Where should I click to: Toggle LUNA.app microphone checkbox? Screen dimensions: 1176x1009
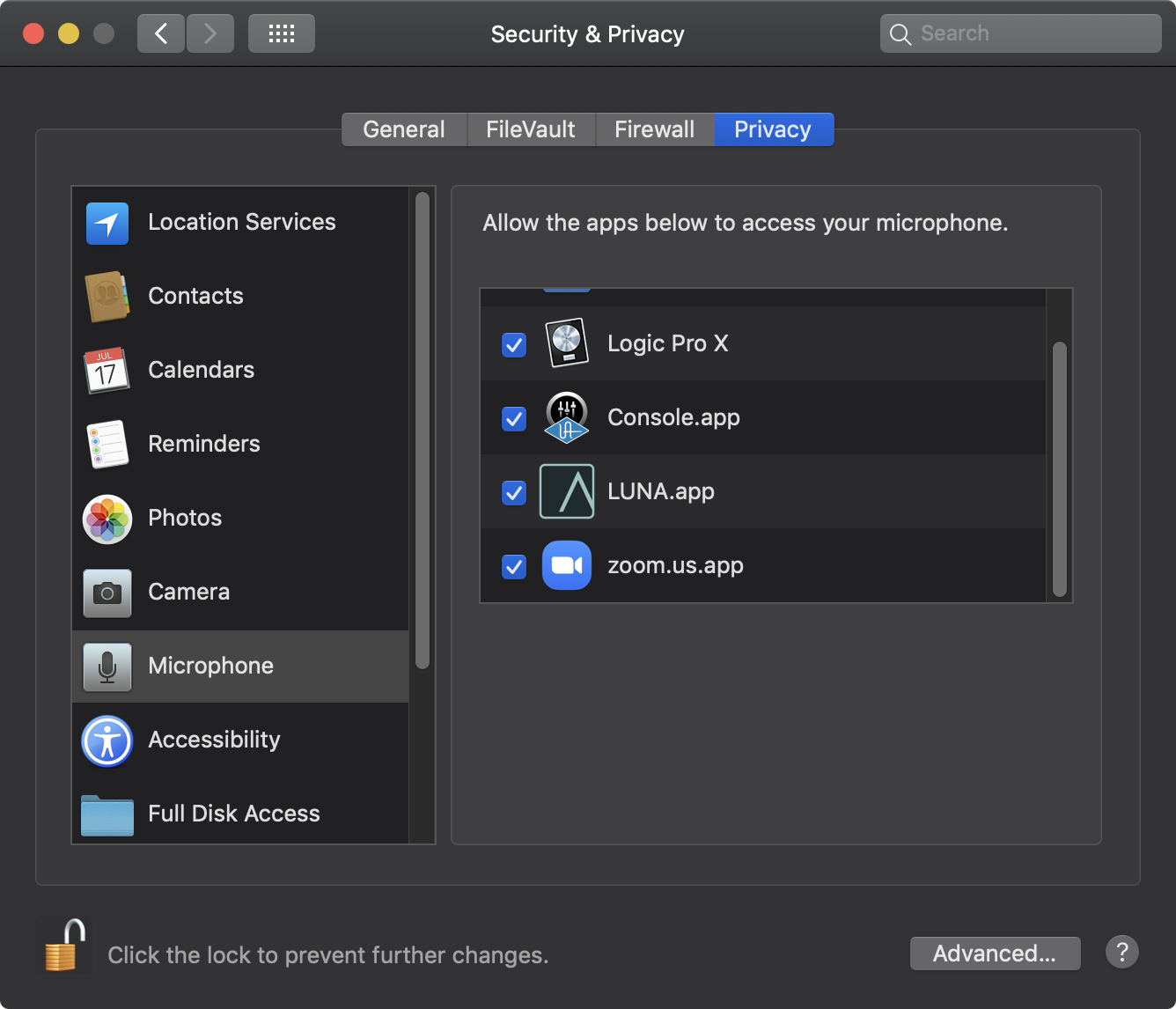(x=514, y=492)
